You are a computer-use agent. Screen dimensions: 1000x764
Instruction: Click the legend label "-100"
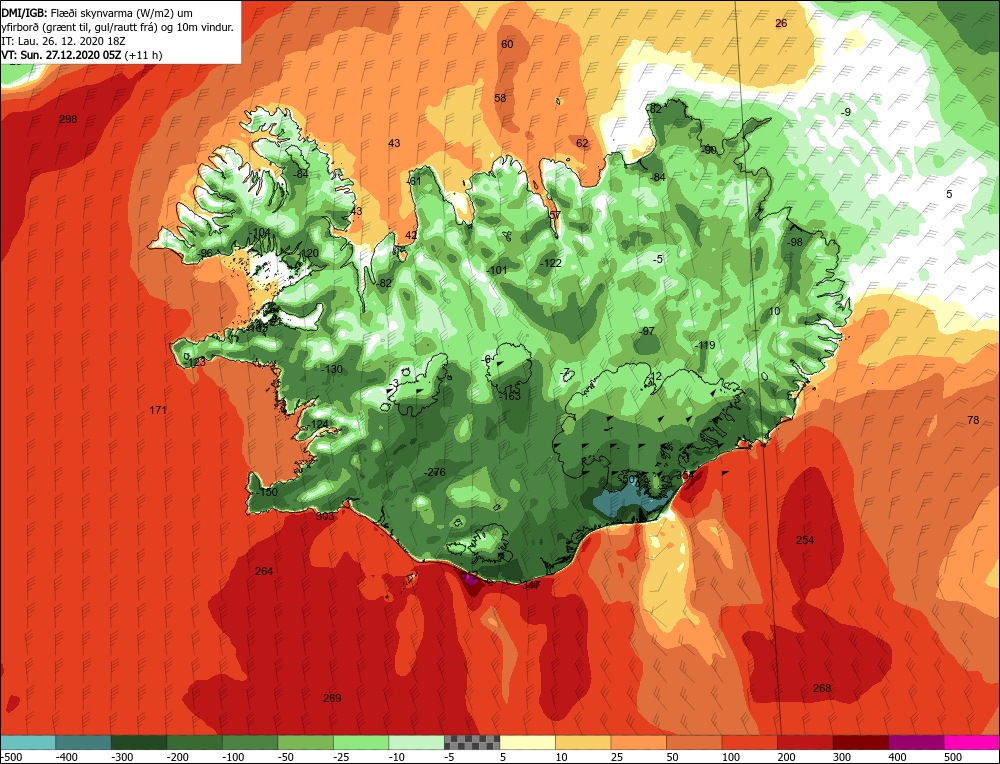[233, 757]
